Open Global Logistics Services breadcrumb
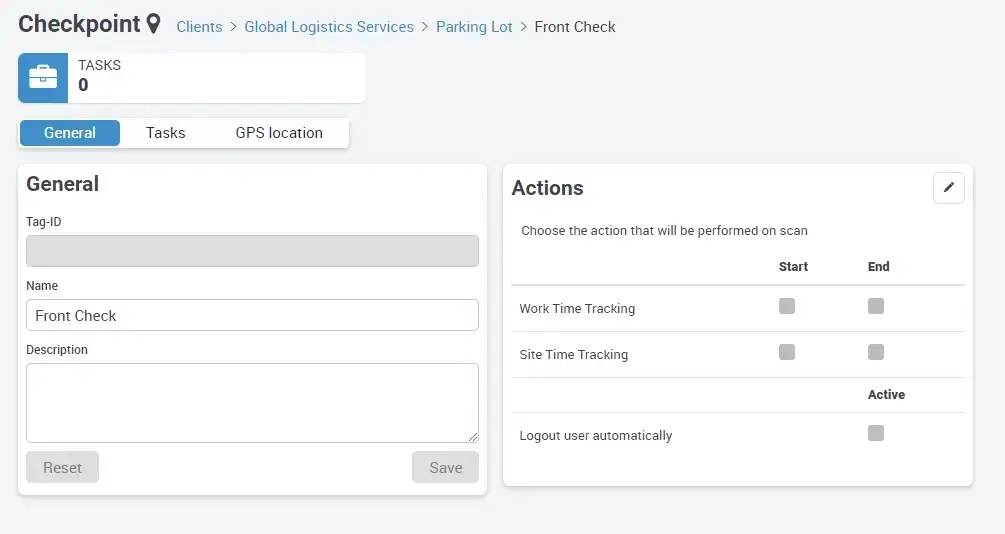 pyautogui.click(x=329, y=27)
